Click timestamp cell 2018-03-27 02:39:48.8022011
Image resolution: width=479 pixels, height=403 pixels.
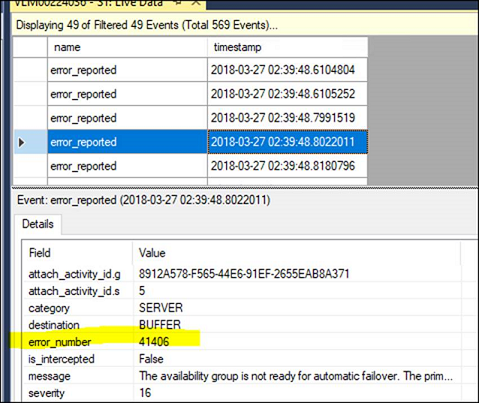tap(288, 142)
